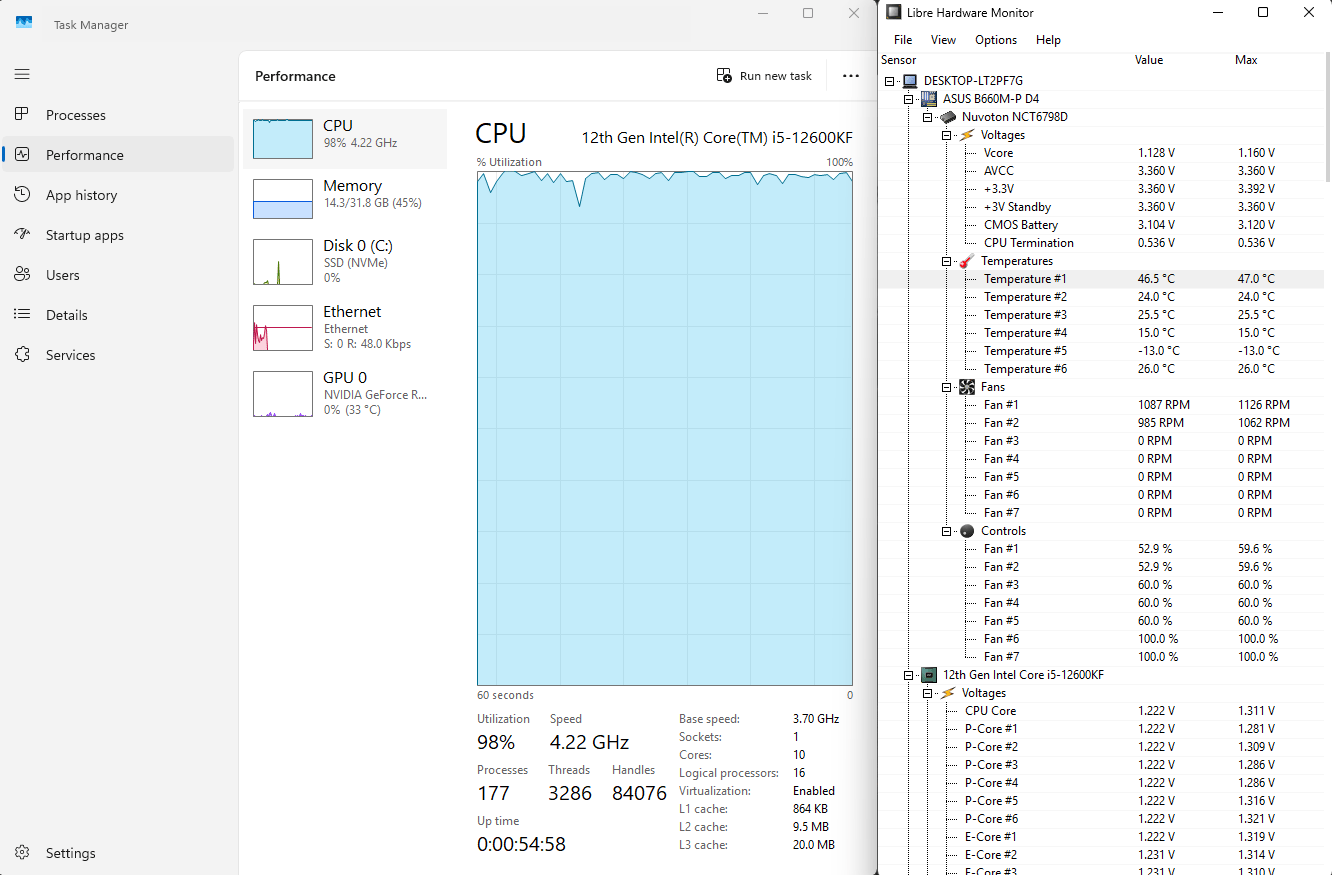Open Details via the list icon
The height and width of the screenshot is (875, 1332).
pyautogui.click(x=22, y=315)
